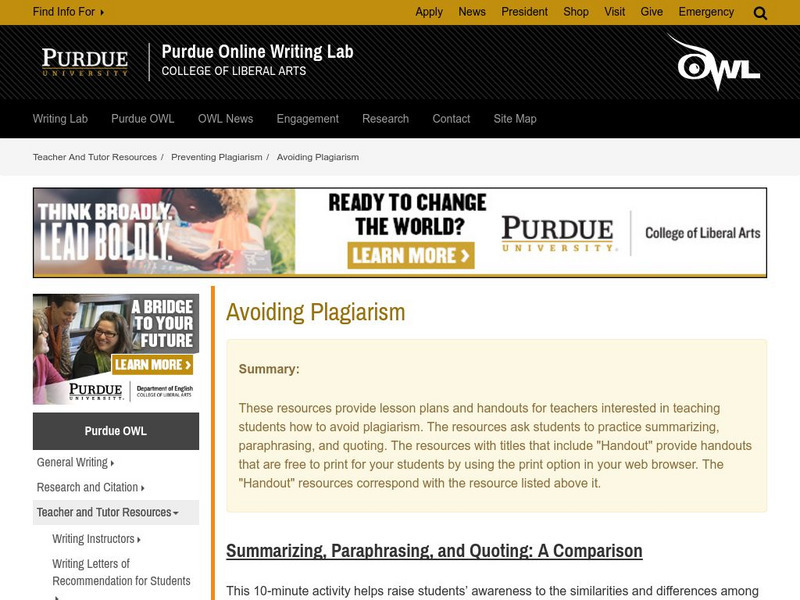Click Avoiding Plagiarism breadcrumb
This screenshot has width=800, height=600.
(x=318, y=157)
